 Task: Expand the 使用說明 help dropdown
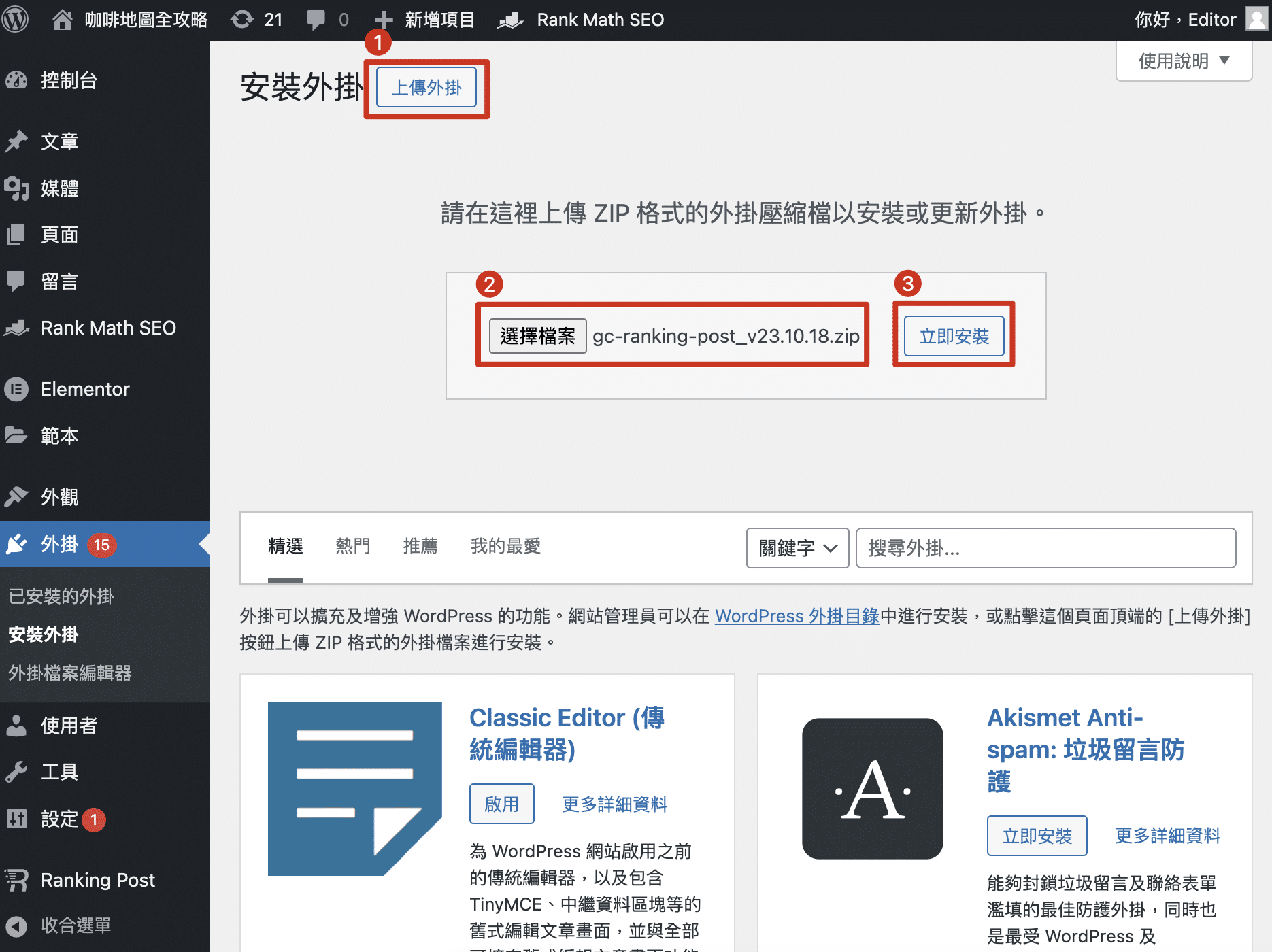(1184, 61)
